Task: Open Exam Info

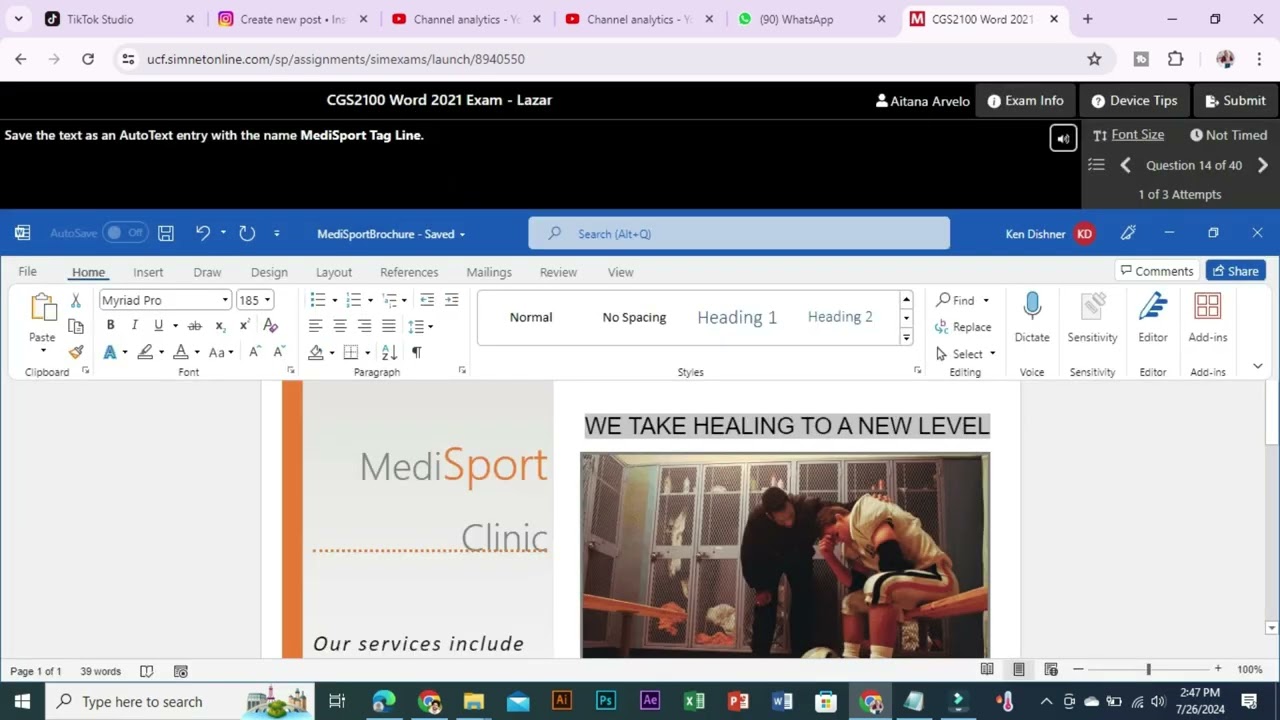Action: click(1025, 100)
